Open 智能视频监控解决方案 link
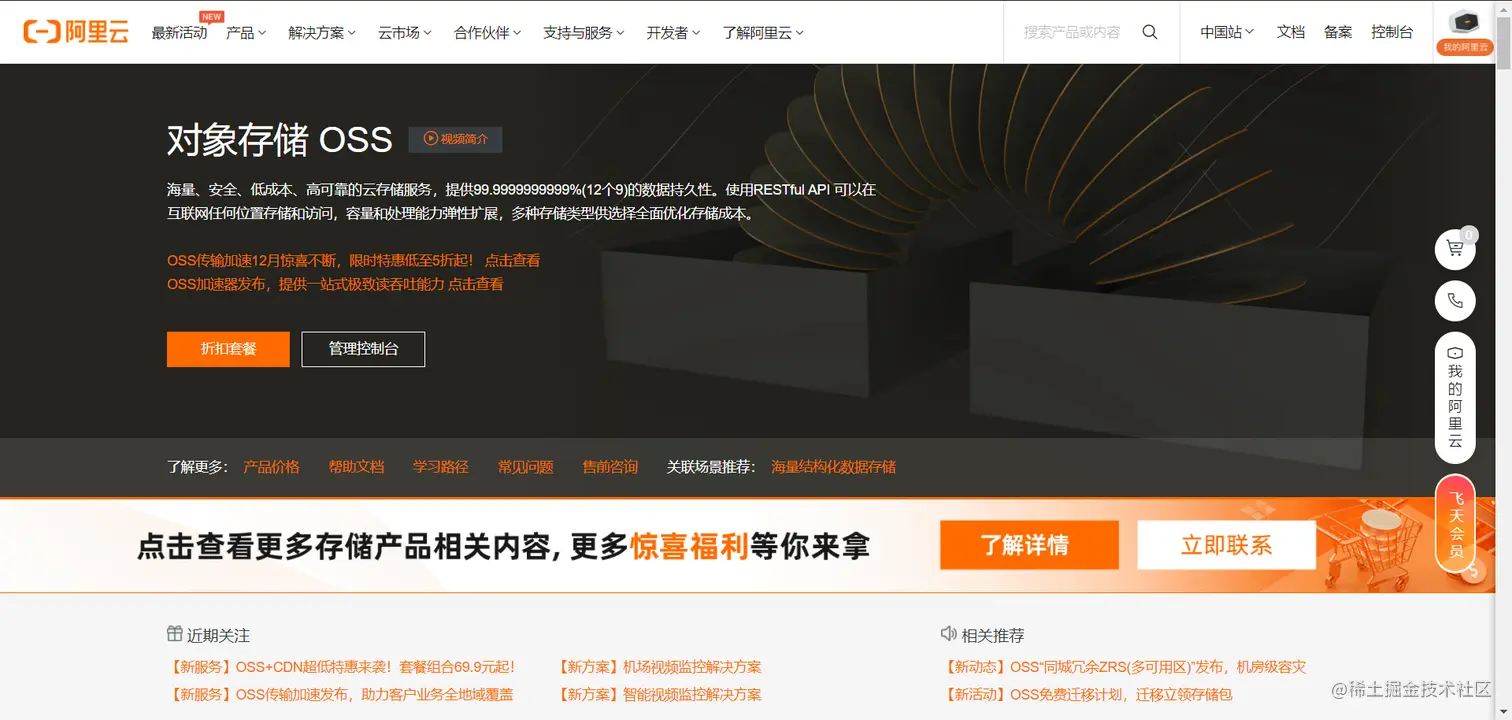 (659, 694)
